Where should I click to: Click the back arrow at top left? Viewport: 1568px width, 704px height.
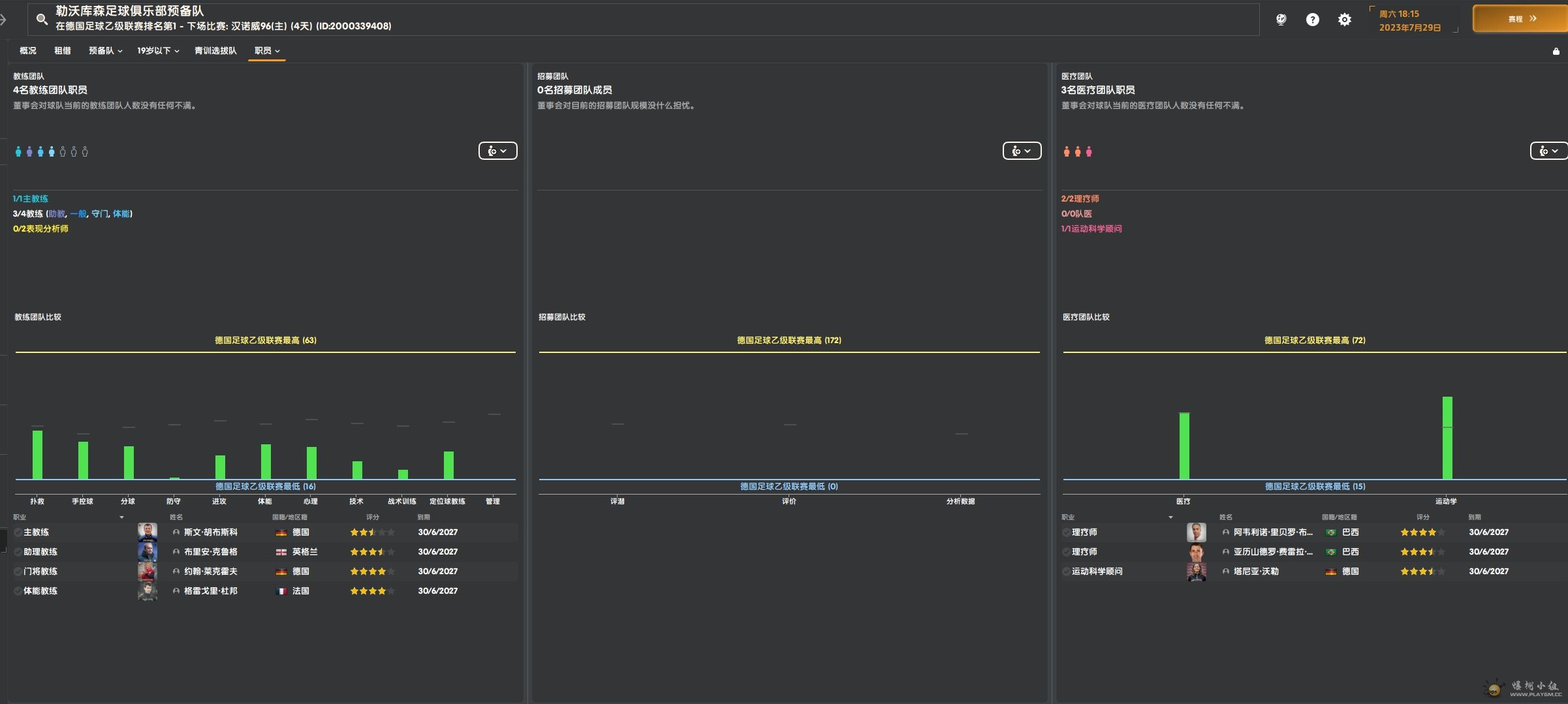click(x=3, y=20)
